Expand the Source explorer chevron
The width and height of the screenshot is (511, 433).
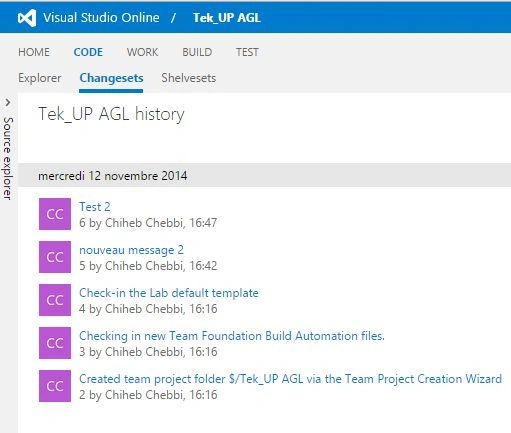8,103
